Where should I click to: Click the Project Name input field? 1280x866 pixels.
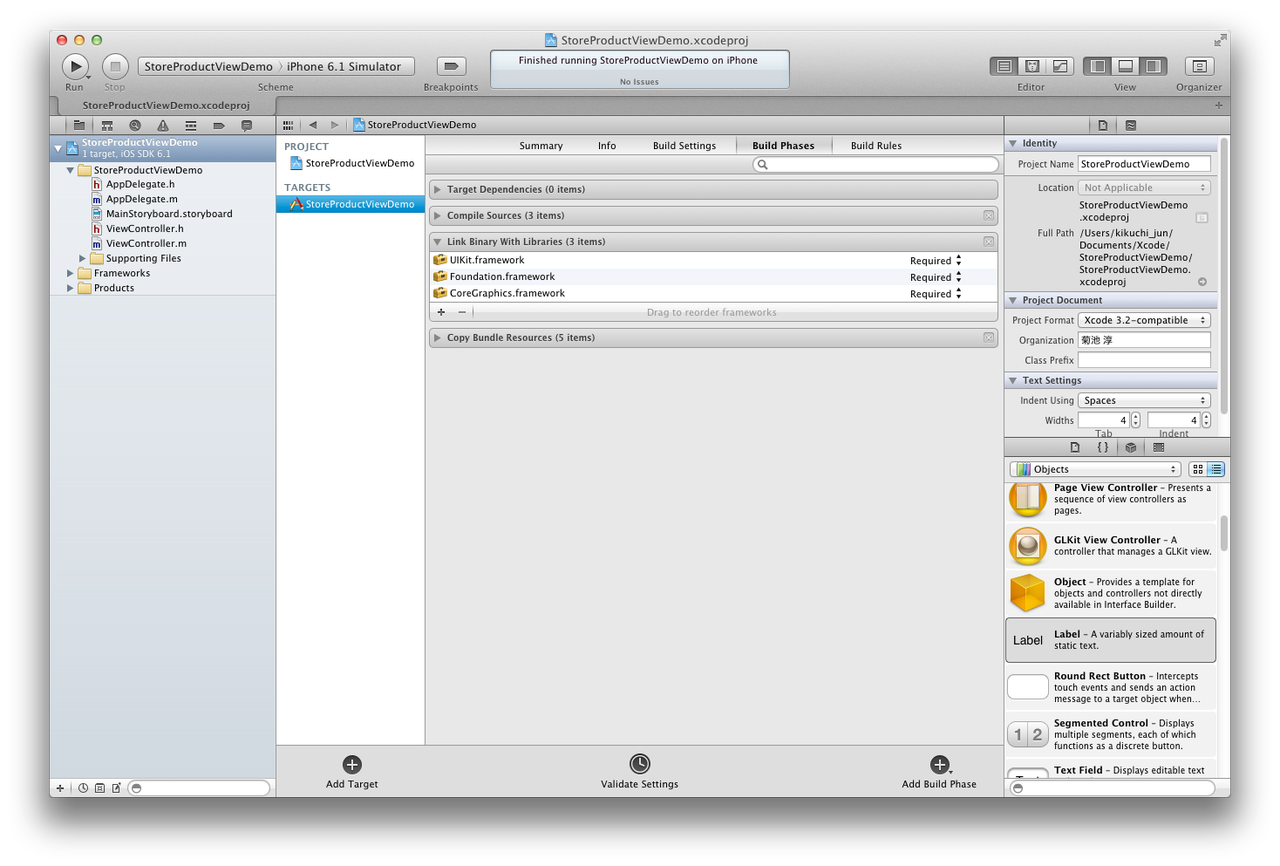pos(1144,164)
